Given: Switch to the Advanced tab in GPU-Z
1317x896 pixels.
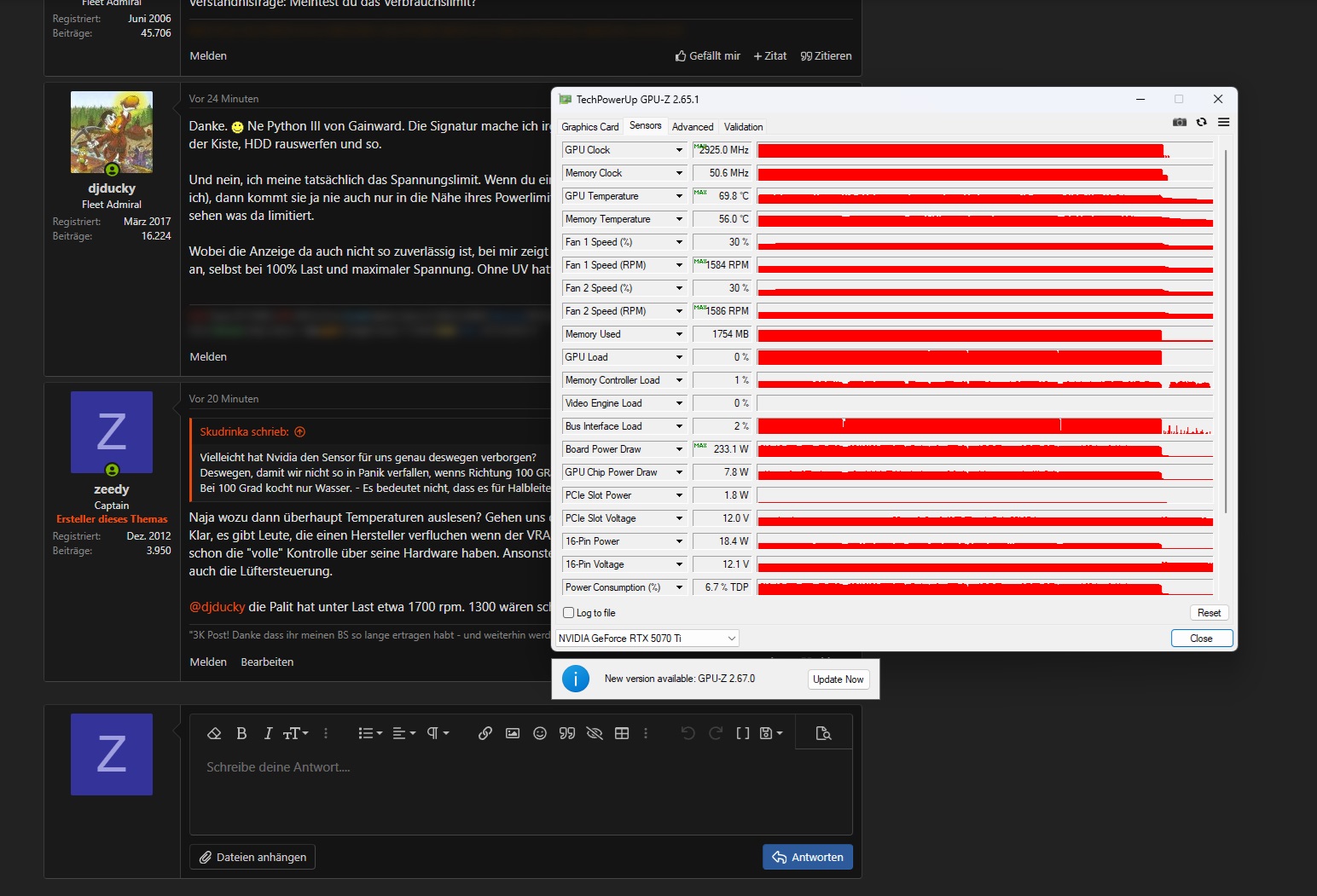Looking at the screenshot, I should (693, 127).
